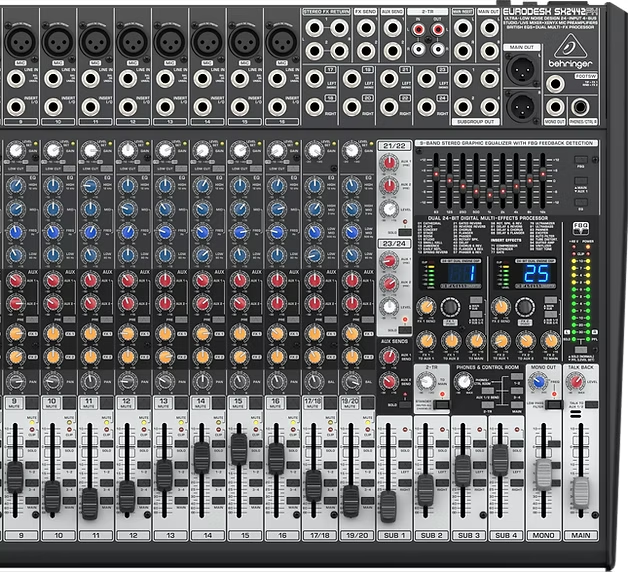Click the FBQ logo badge above the meters
Viewport: 628px width, 572px height.
click(x=580, y=228)
